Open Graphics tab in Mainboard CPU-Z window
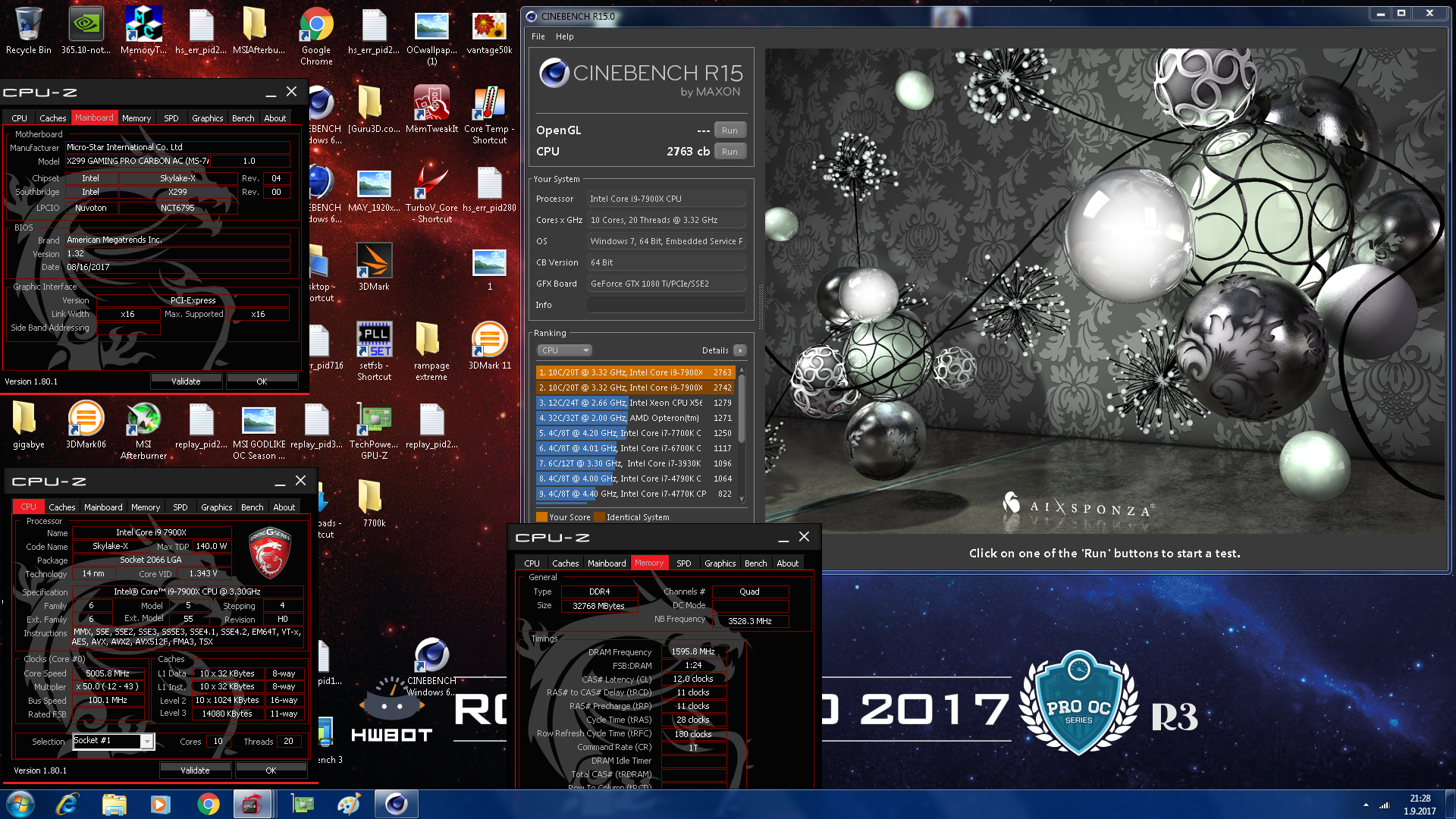The width and height of the screenshot is (1456, 819). tap(207, 118)
